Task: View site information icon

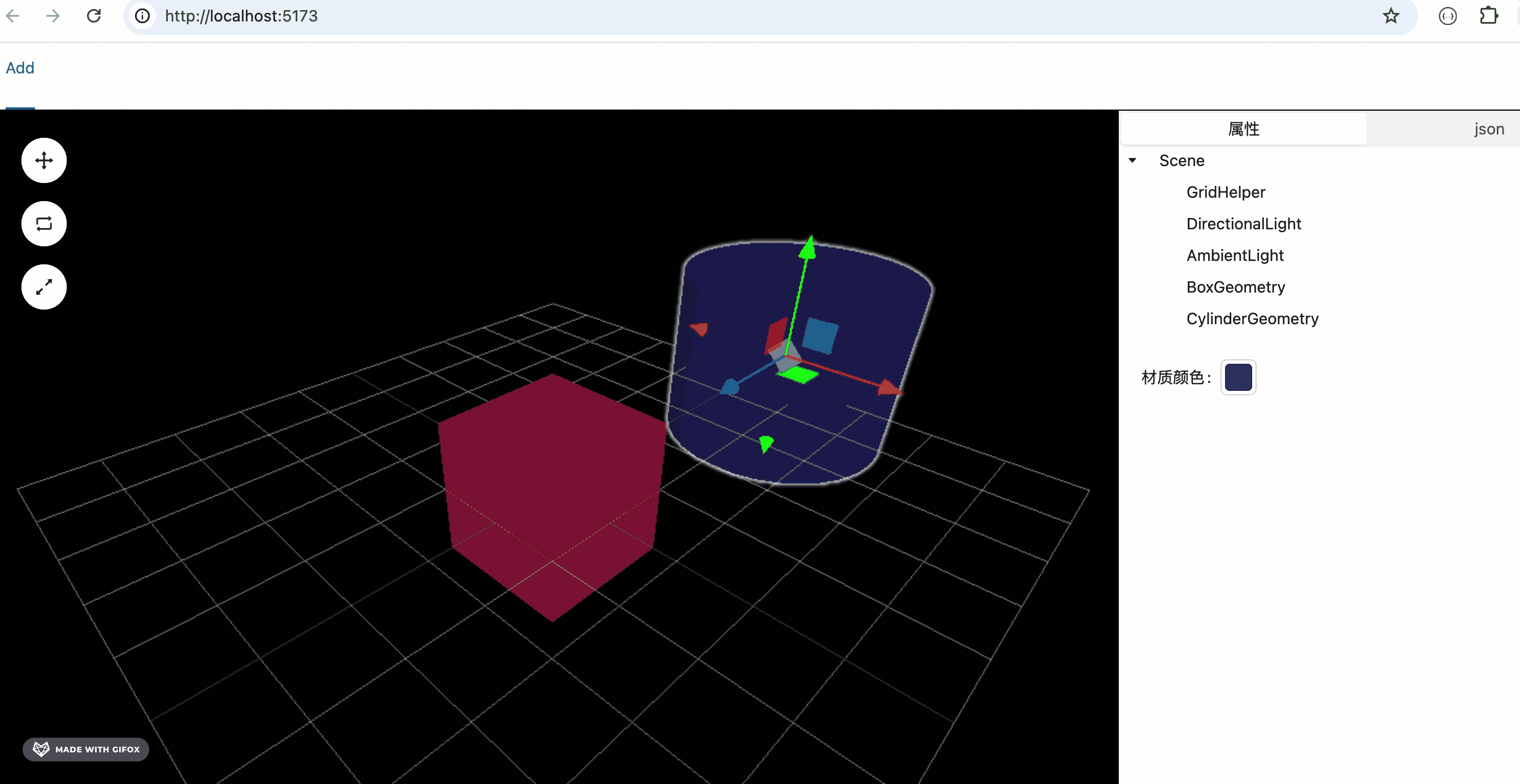Action: pyautogui.click(x=142, y=16)
